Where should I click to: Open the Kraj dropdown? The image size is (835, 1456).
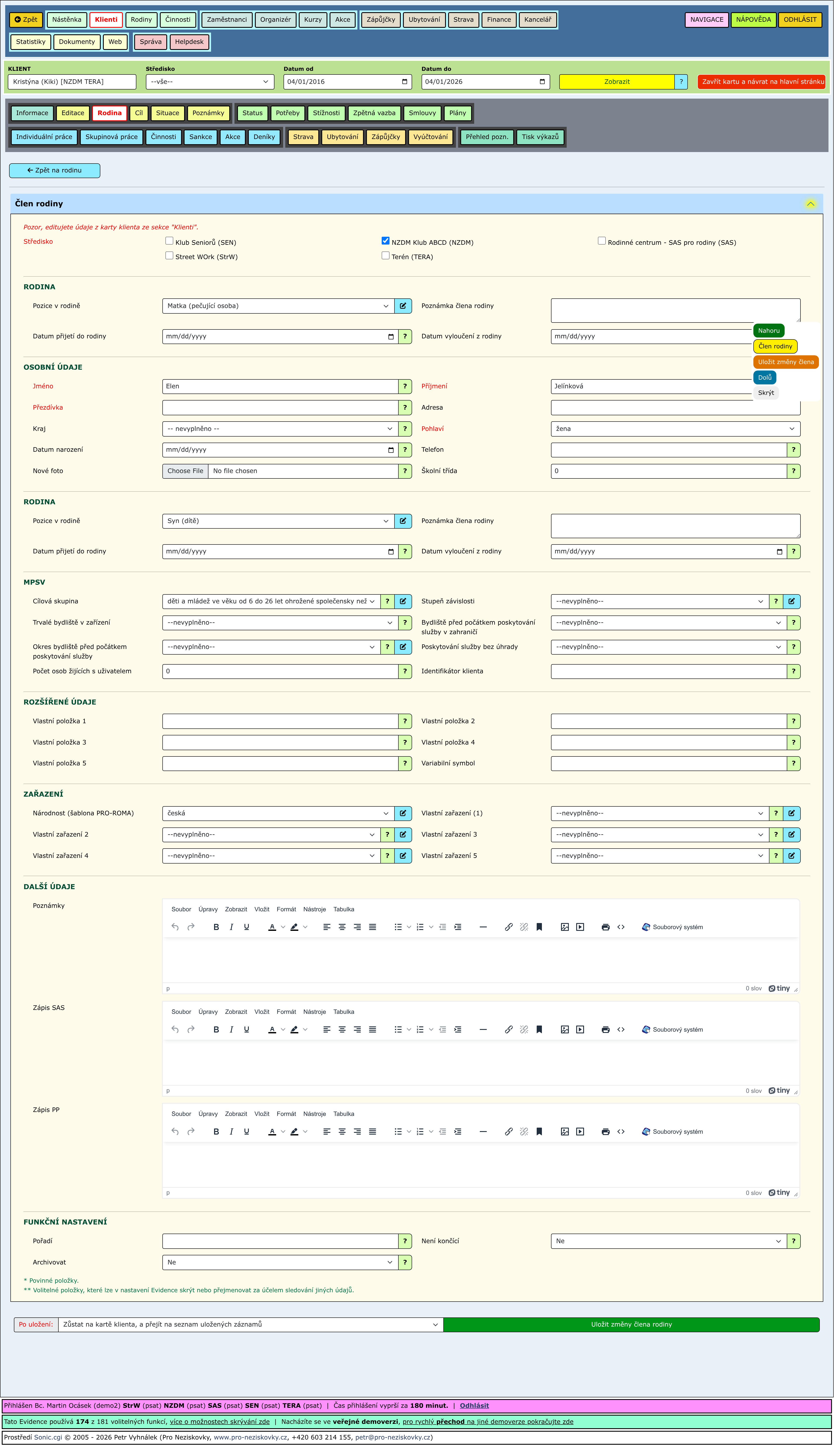[x=281, y=429]
